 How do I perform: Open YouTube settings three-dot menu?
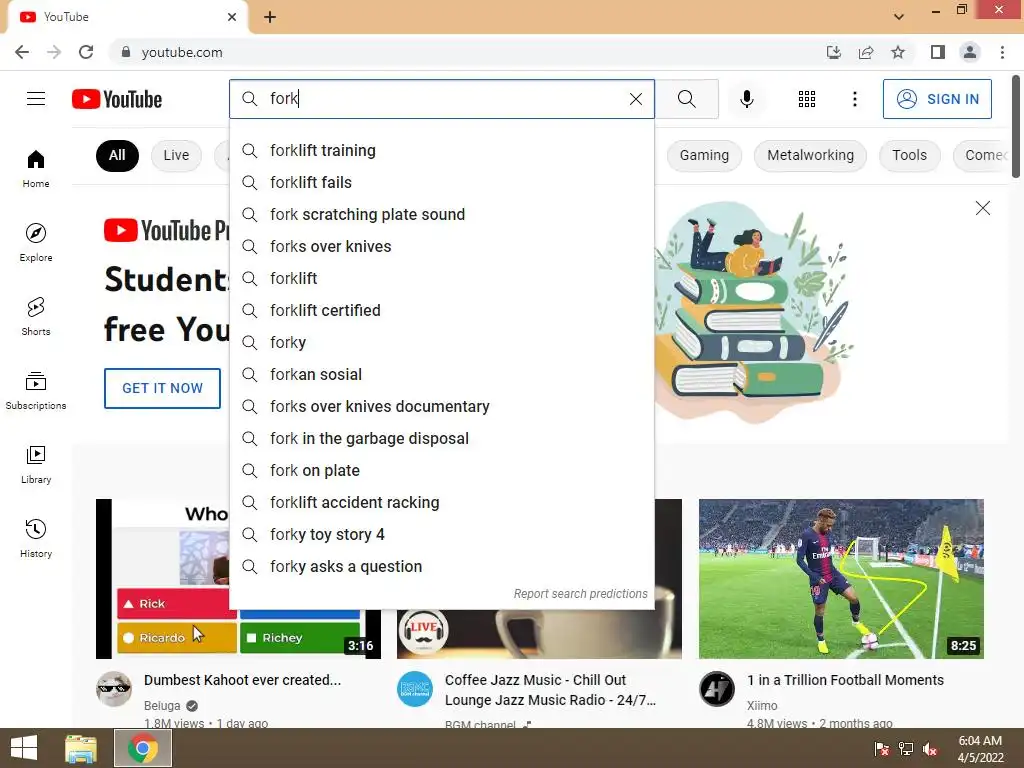click(x=854, y=99)
